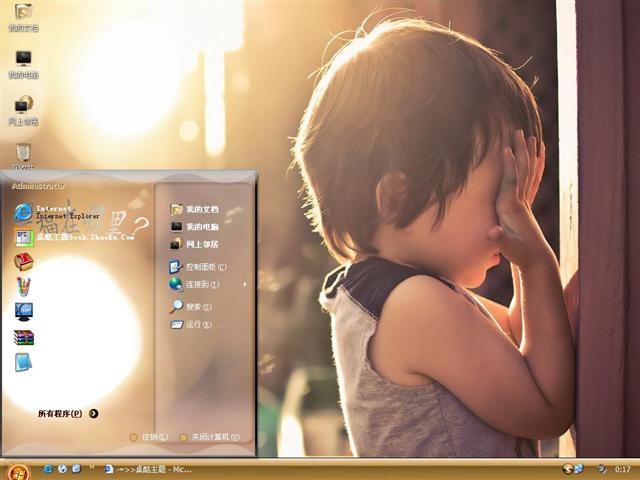Open the Recycle Bin on the desktop
The image size is (640, 480).
coord(23,154)
